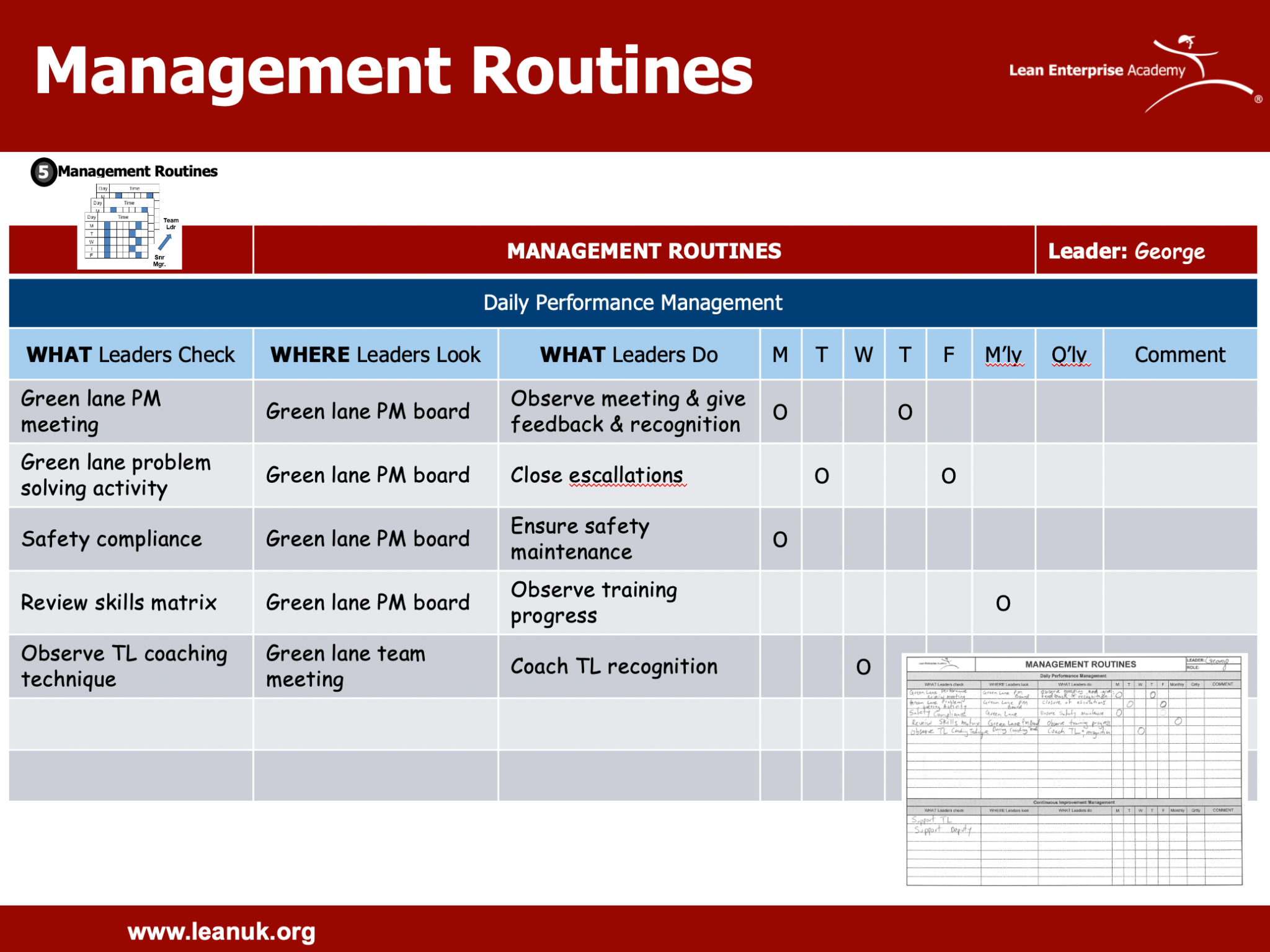The height and width of the screenshot is (952, 1270).
Task: Select 'Observe meeting & give feedback & recognition' cell
Action: point(629,412)
